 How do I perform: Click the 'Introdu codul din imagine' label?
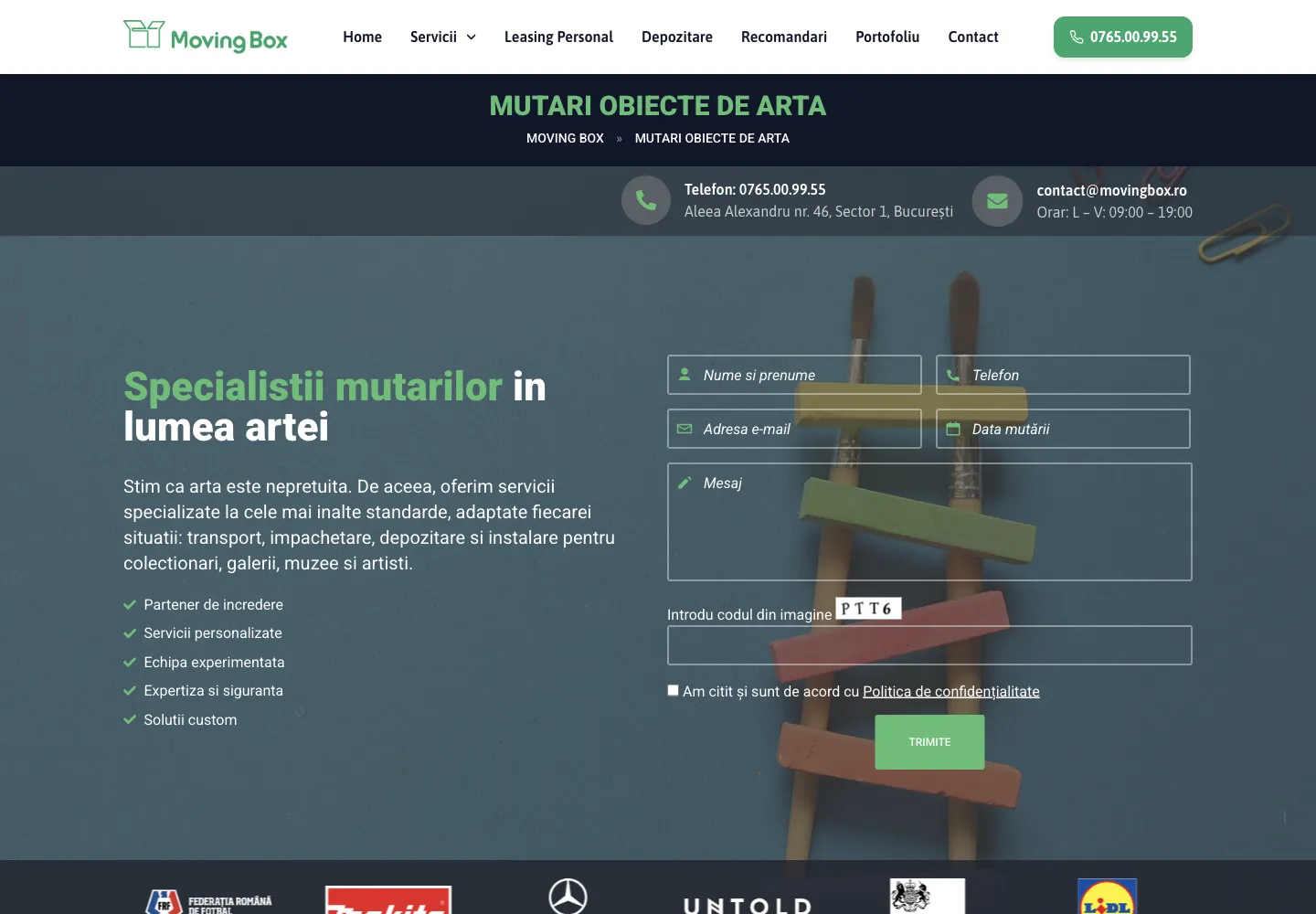[749, 615]
